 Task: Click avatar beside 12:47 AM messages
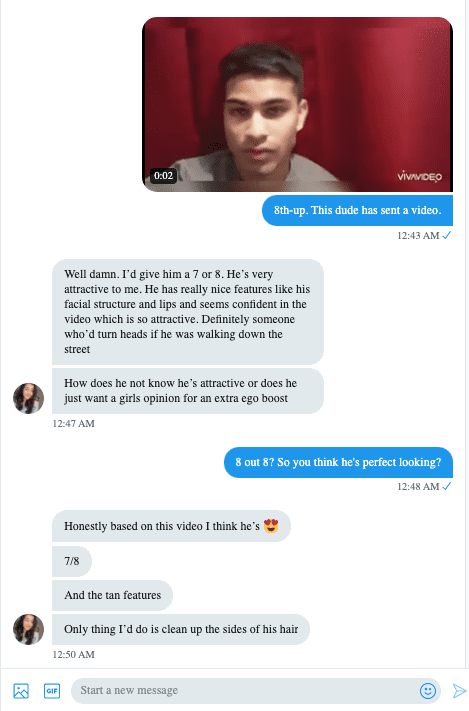pos(28,398)
